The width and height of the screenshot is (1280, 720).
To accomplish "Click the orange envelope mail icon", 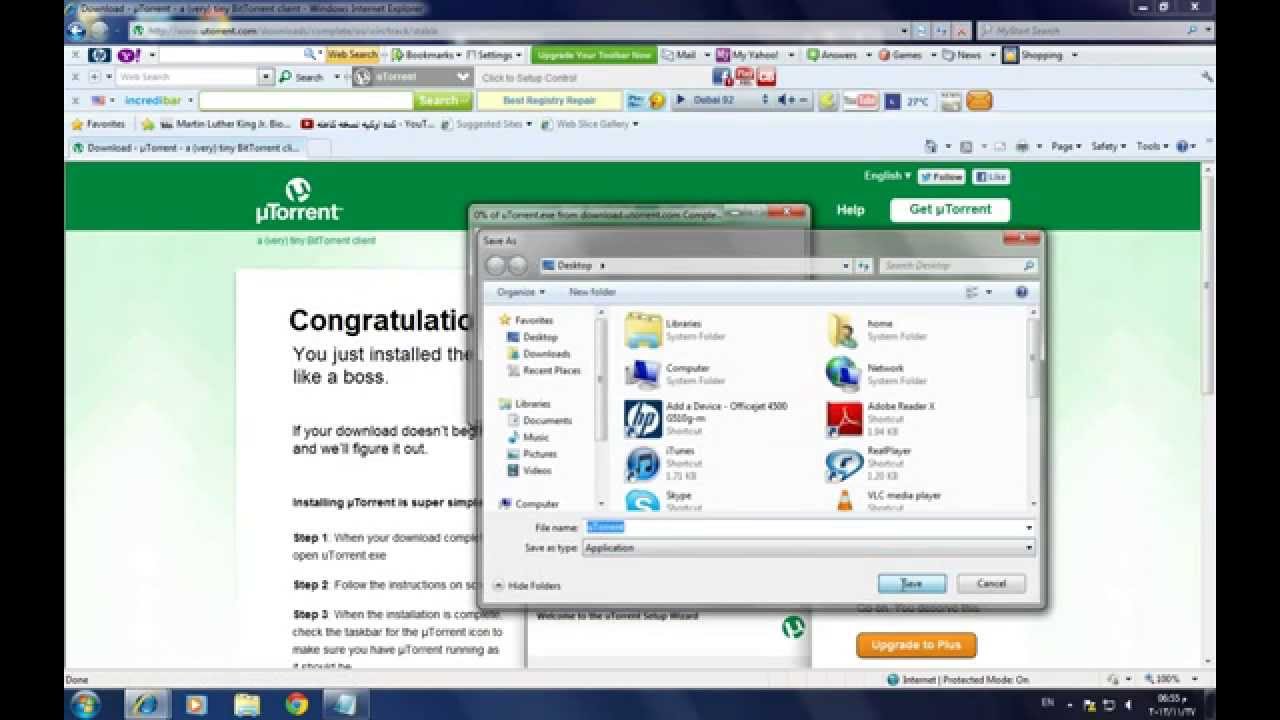I will tap(979, 101).
